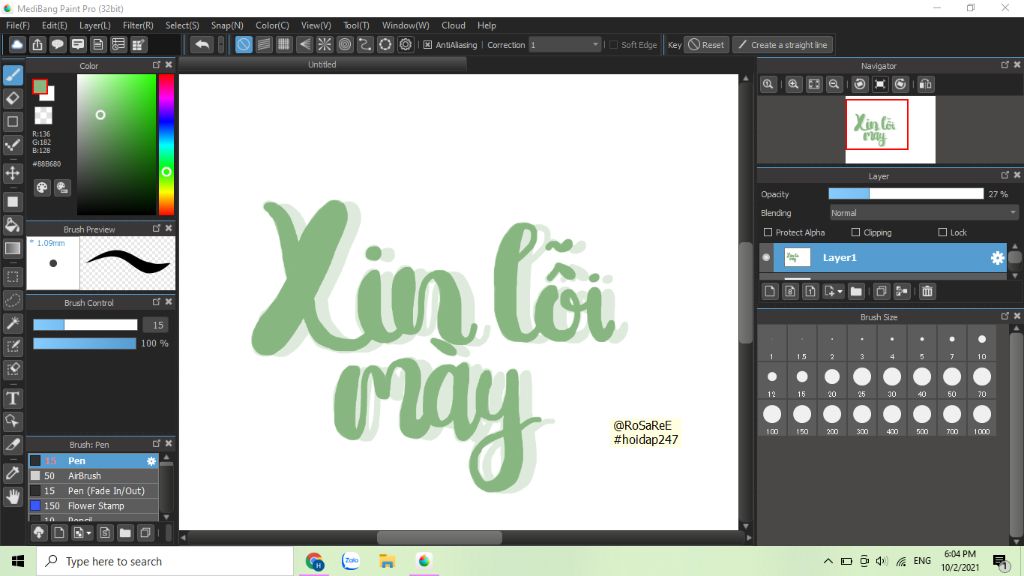Viewport: 1024px width, 576px height.
Task: Select the Move tool
Action: click(13, 173)
